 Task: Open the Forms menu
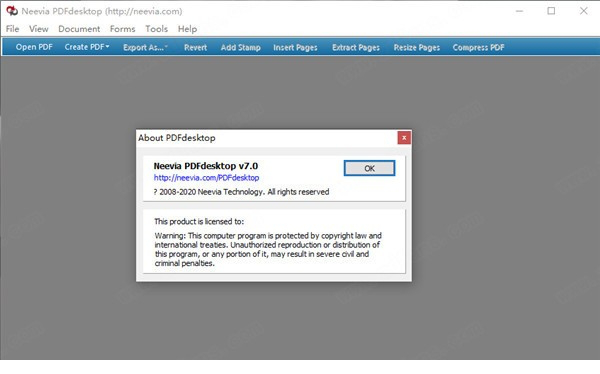click(x=122, y=29)
